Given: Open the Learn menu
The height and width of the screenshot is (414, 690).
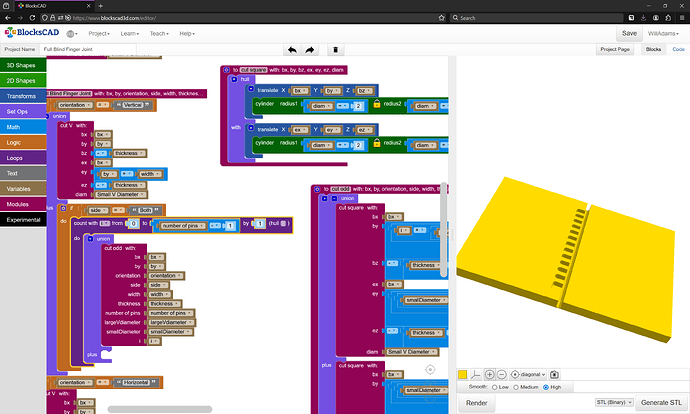Looking at the screenshot, I should (x=130, y=34).
